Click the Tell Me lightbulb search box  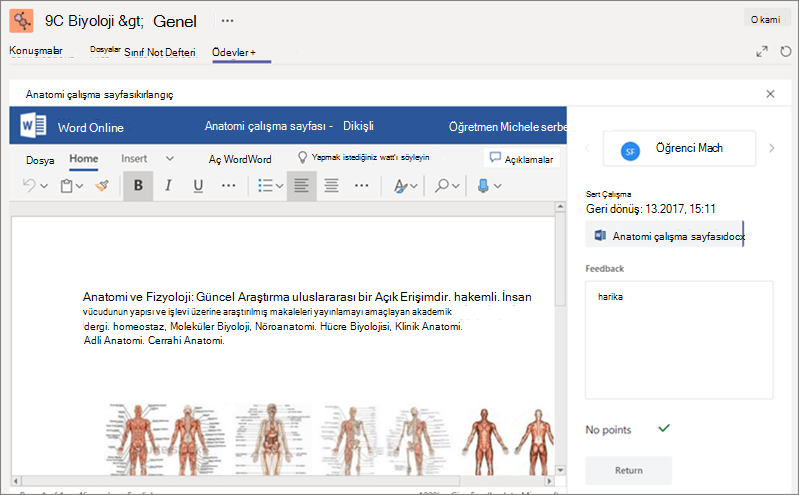tap(364, 158)
